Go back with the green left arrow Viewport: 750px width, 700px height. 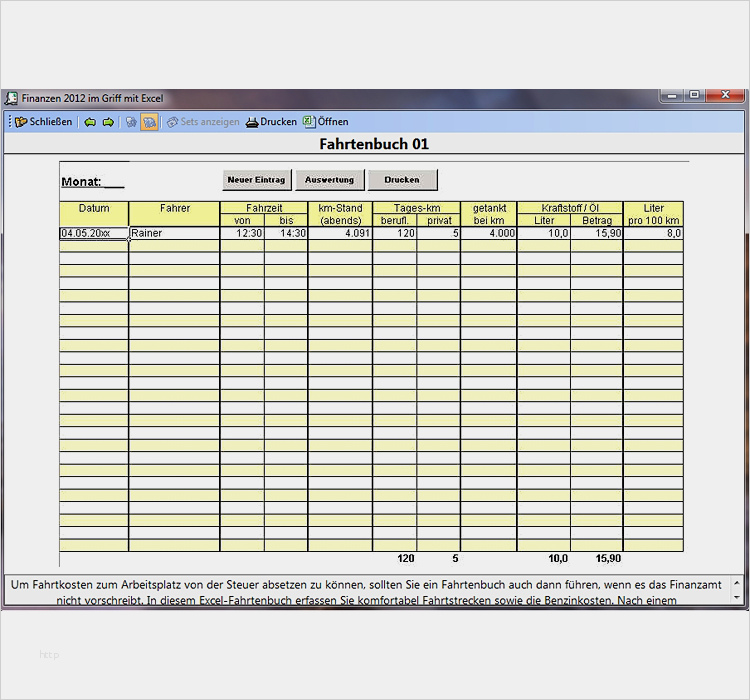90,122
